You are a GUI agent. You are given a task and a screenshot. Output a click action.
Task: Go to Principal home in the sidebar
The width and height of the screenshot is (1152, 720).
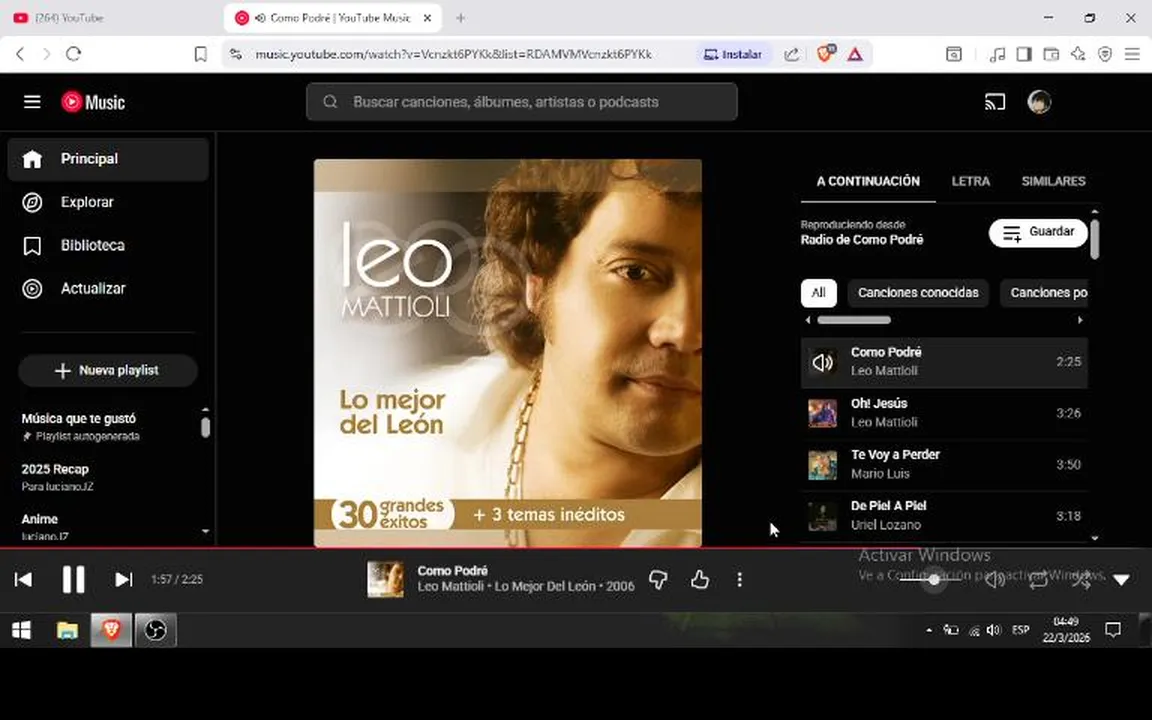click(x=108, y=159)
